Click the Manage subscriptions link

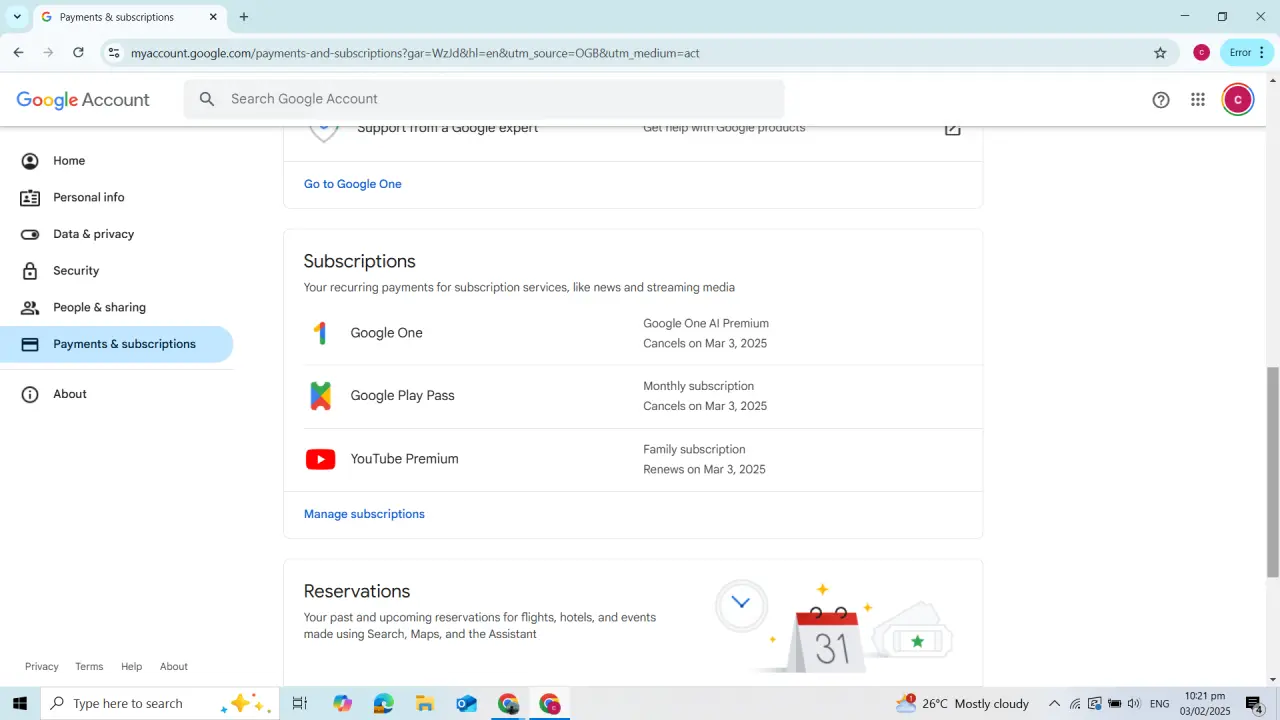[x=364, y=514]
